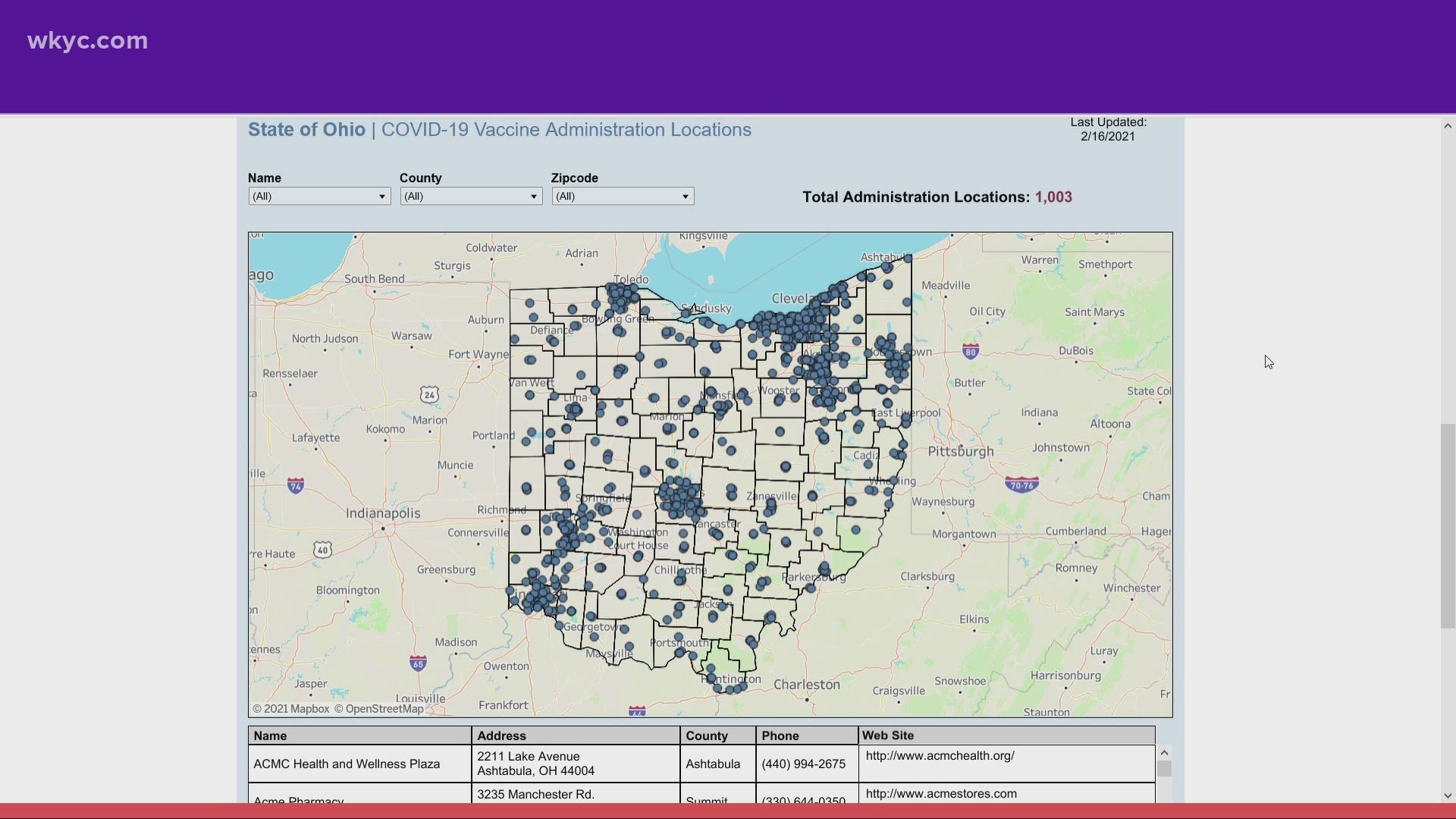Open the acmestores.com website link
Viewport: 1456px width, 819px height.
pos(941,793)
